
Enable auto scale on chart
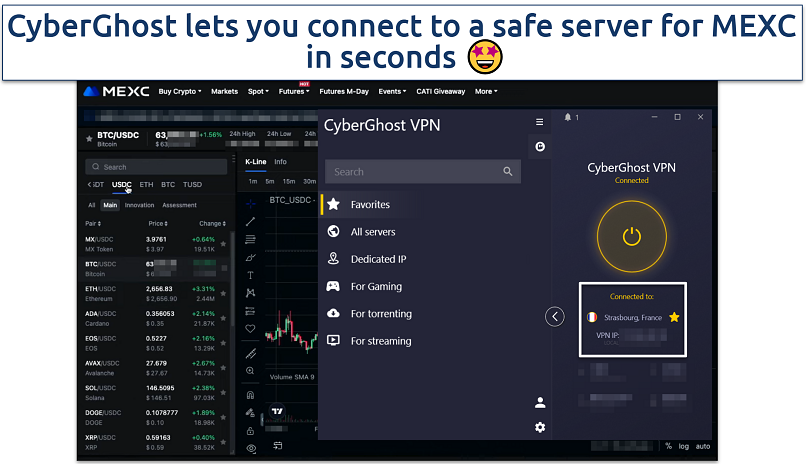[x=703, y=447]
